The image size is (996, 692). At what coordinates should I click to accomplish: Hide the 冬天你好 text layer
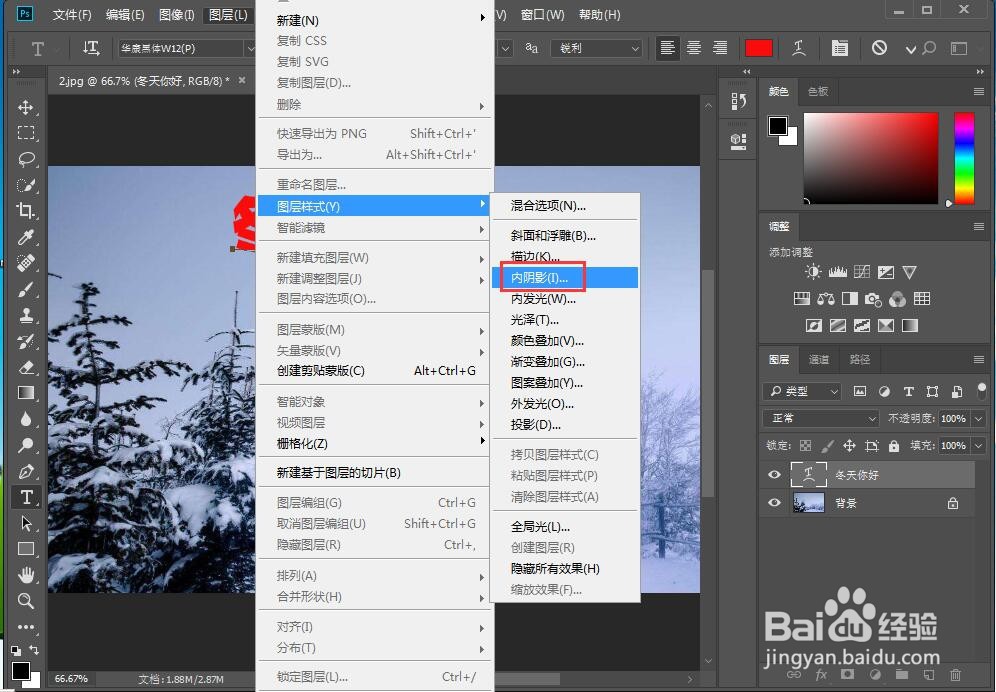click(x=773, y=474)
